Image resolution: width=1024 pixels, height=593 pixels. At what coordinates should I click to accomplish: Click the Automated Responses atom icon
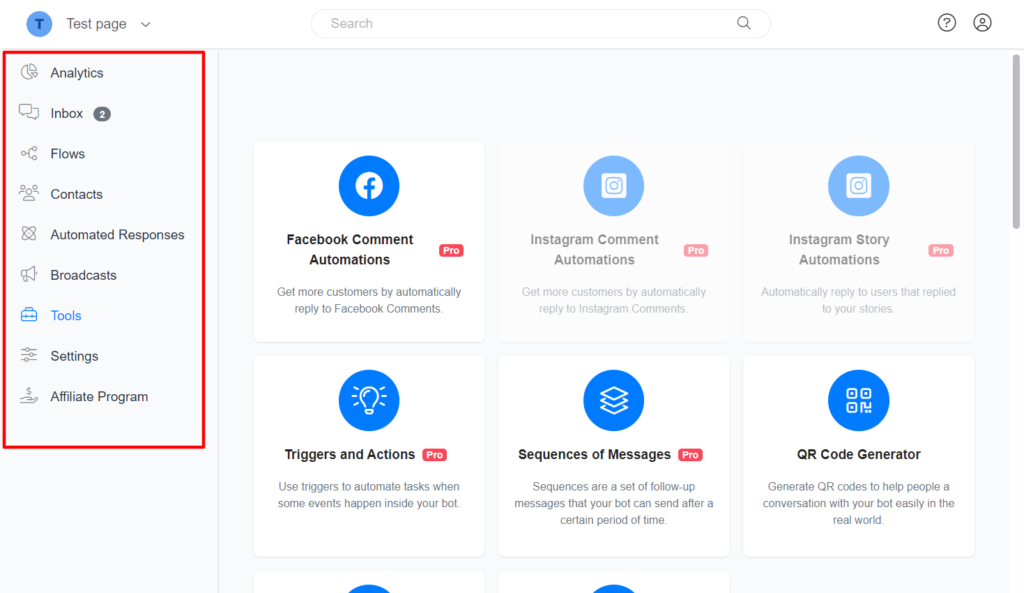(29, 234)
